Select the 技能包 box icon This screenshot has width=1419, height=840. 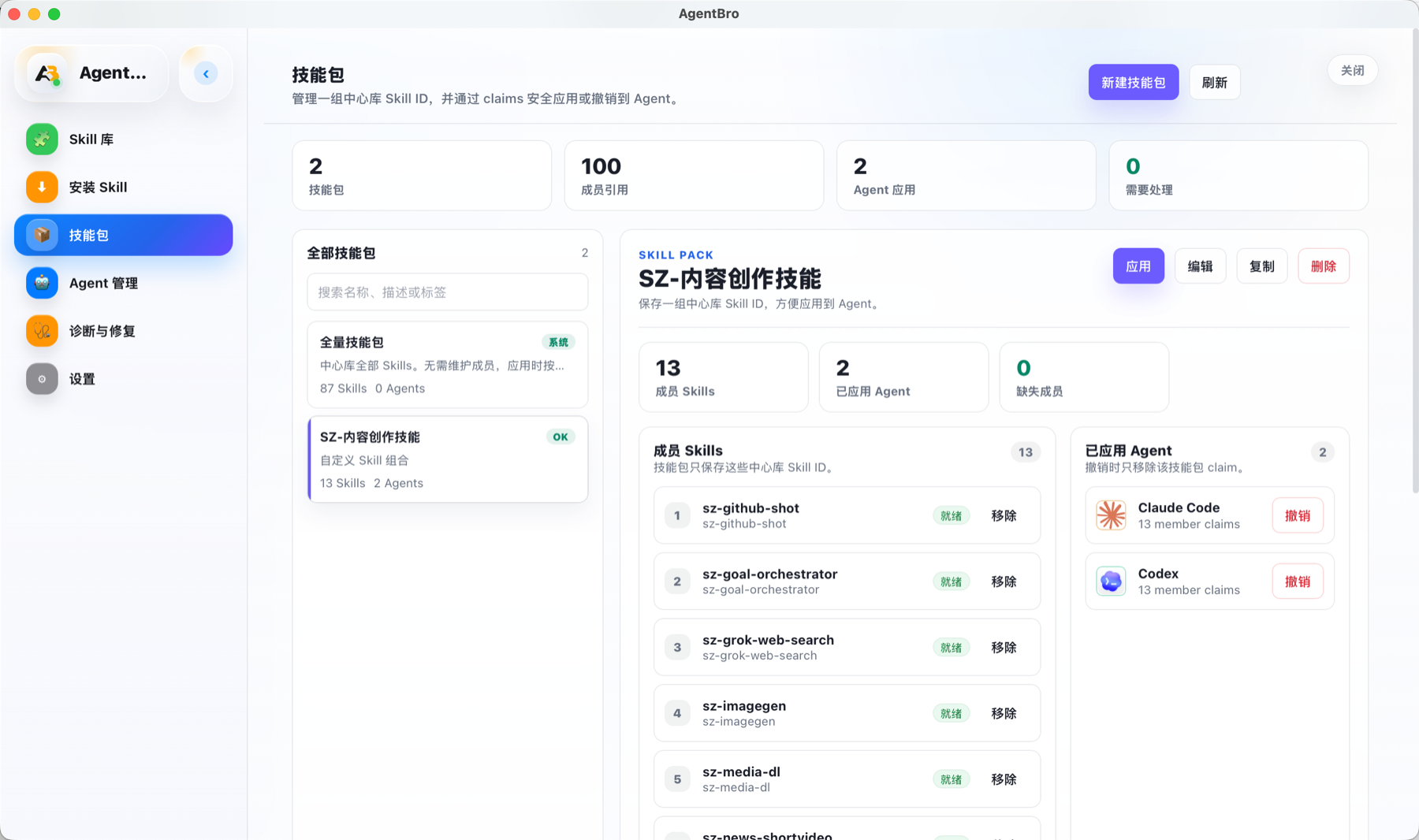click(x=42, y=235)
